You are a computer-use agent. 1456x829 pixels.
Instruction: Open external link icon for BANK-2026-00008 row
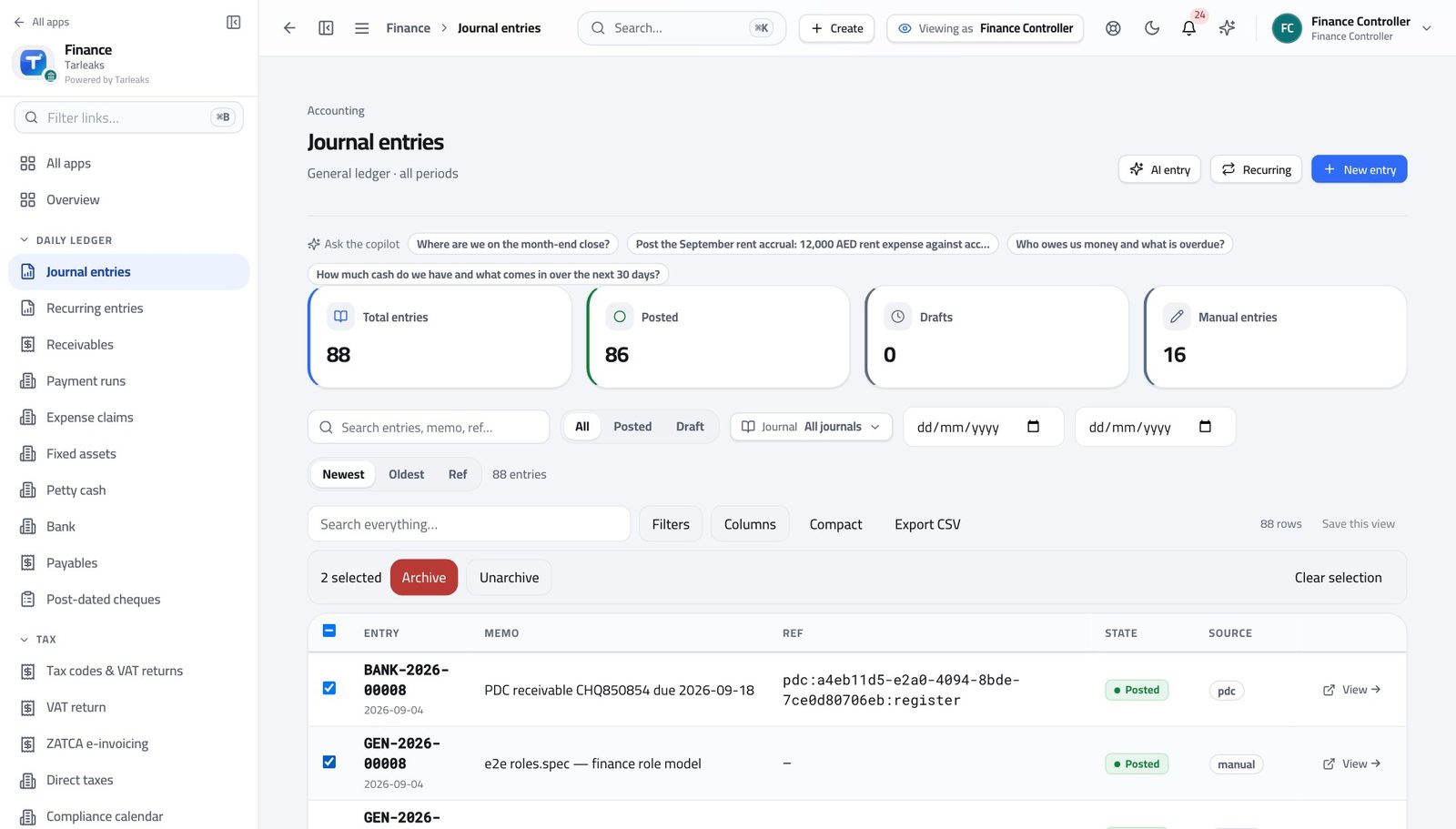click(x=1329, y=690)
